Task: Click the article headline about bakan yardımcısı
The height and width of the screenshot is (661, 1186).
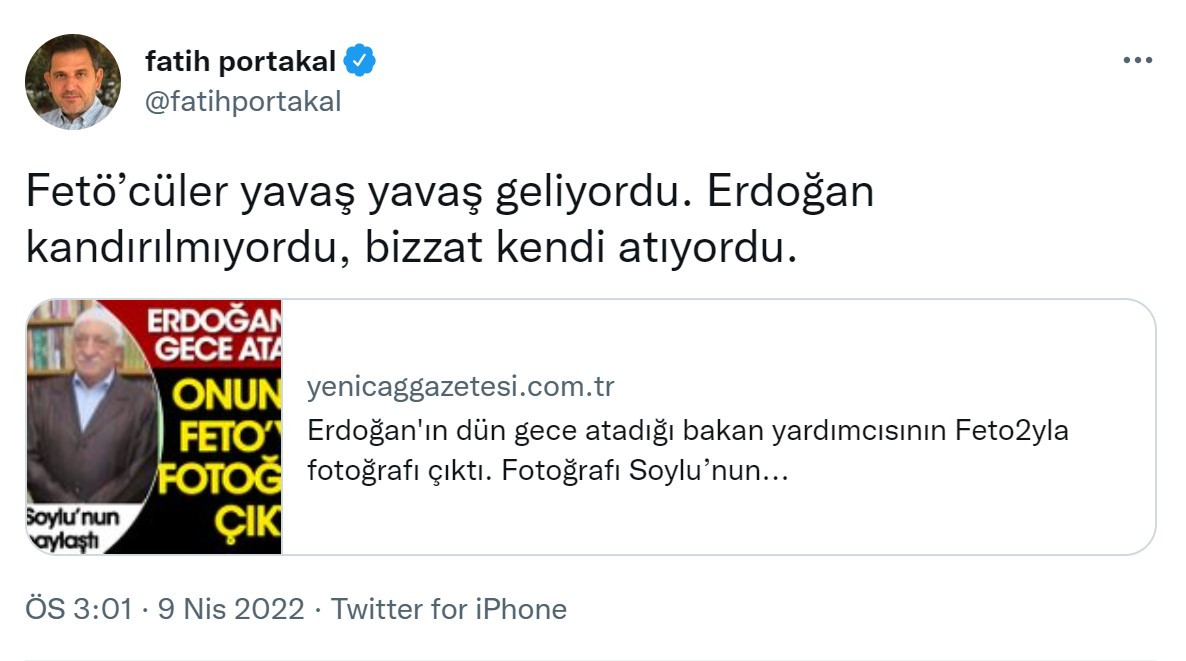Action: [688, 432]
